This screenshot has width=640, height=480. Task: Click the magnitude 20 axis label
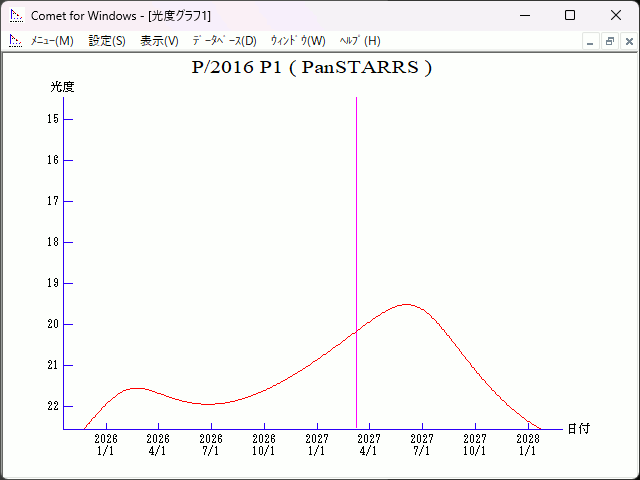pyautogui.click(x=53, y=324)
